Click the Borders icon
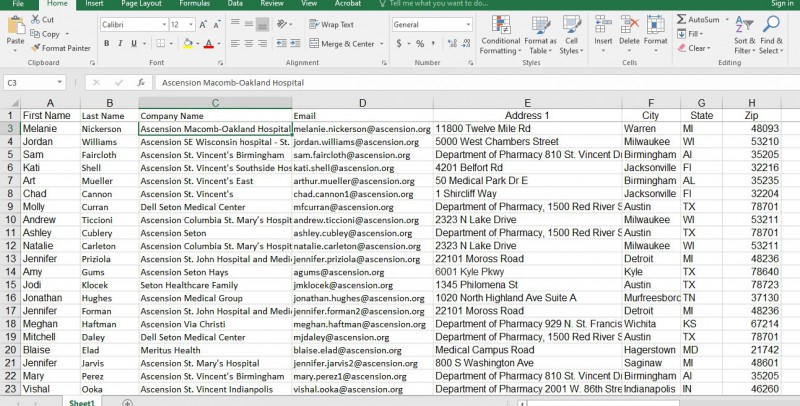 [160, 44]
